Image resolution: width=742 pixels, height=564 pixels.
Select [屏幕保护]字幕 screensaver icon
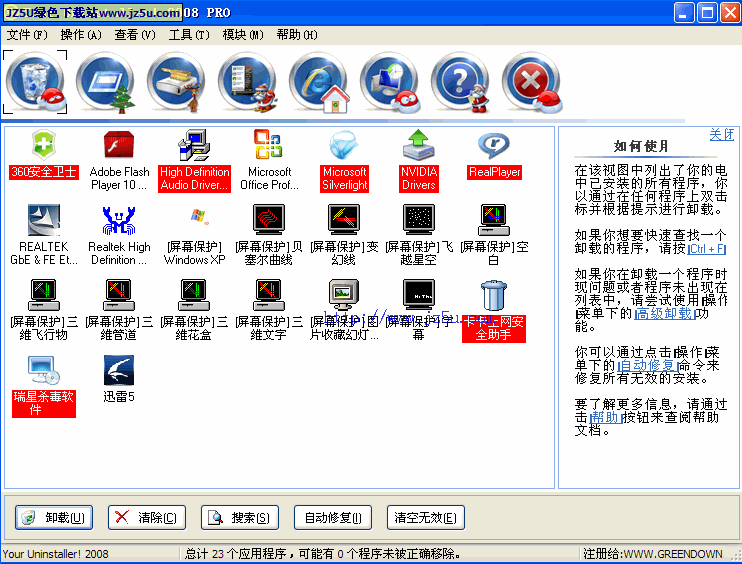coord(419,295)
